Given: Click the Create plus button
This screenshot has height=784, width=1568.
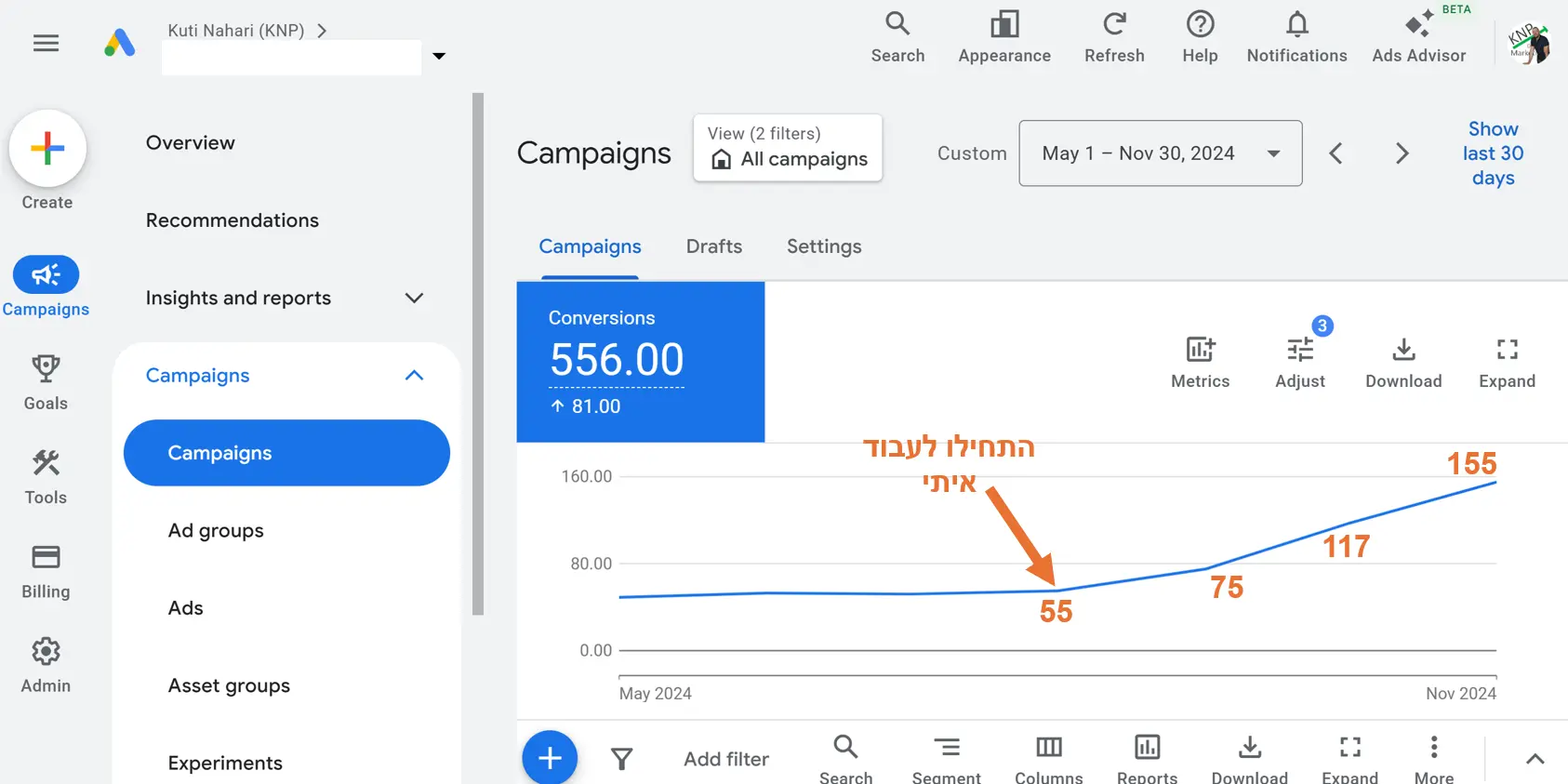Looking at the screenshot, I should point(47,149).
